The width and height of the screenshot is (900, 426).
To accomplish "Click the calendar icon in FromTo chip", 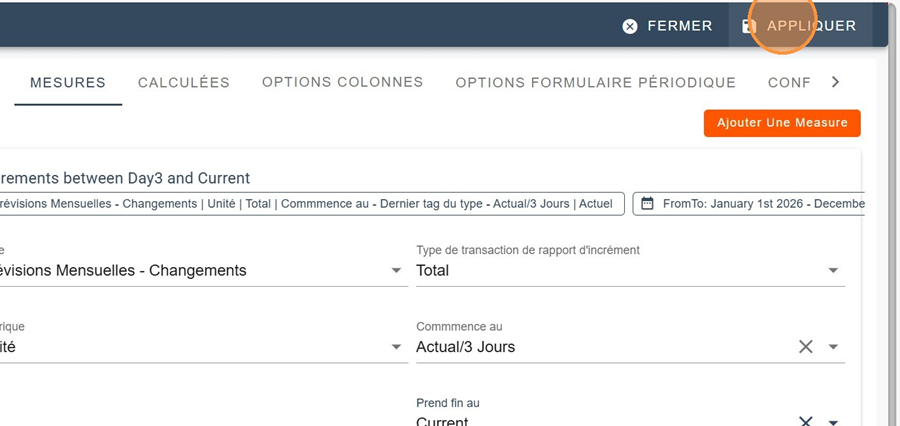I will click(647, 204).
